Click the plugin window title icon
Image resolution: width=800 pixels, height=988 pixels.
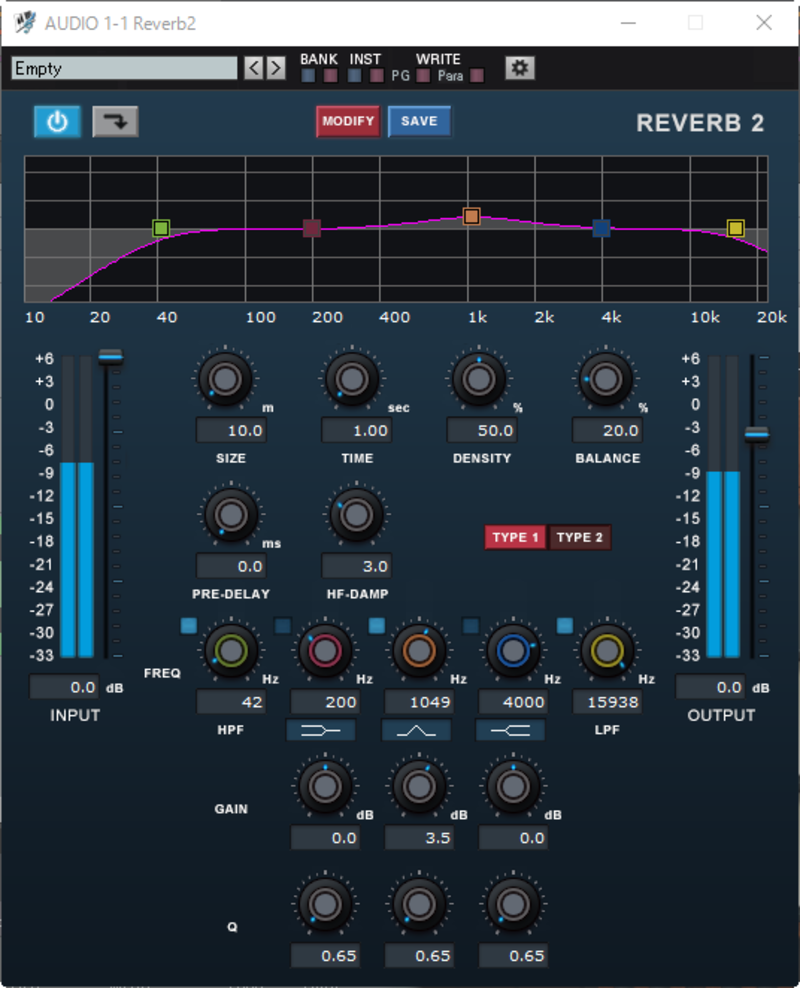click(x=25, y=23)
